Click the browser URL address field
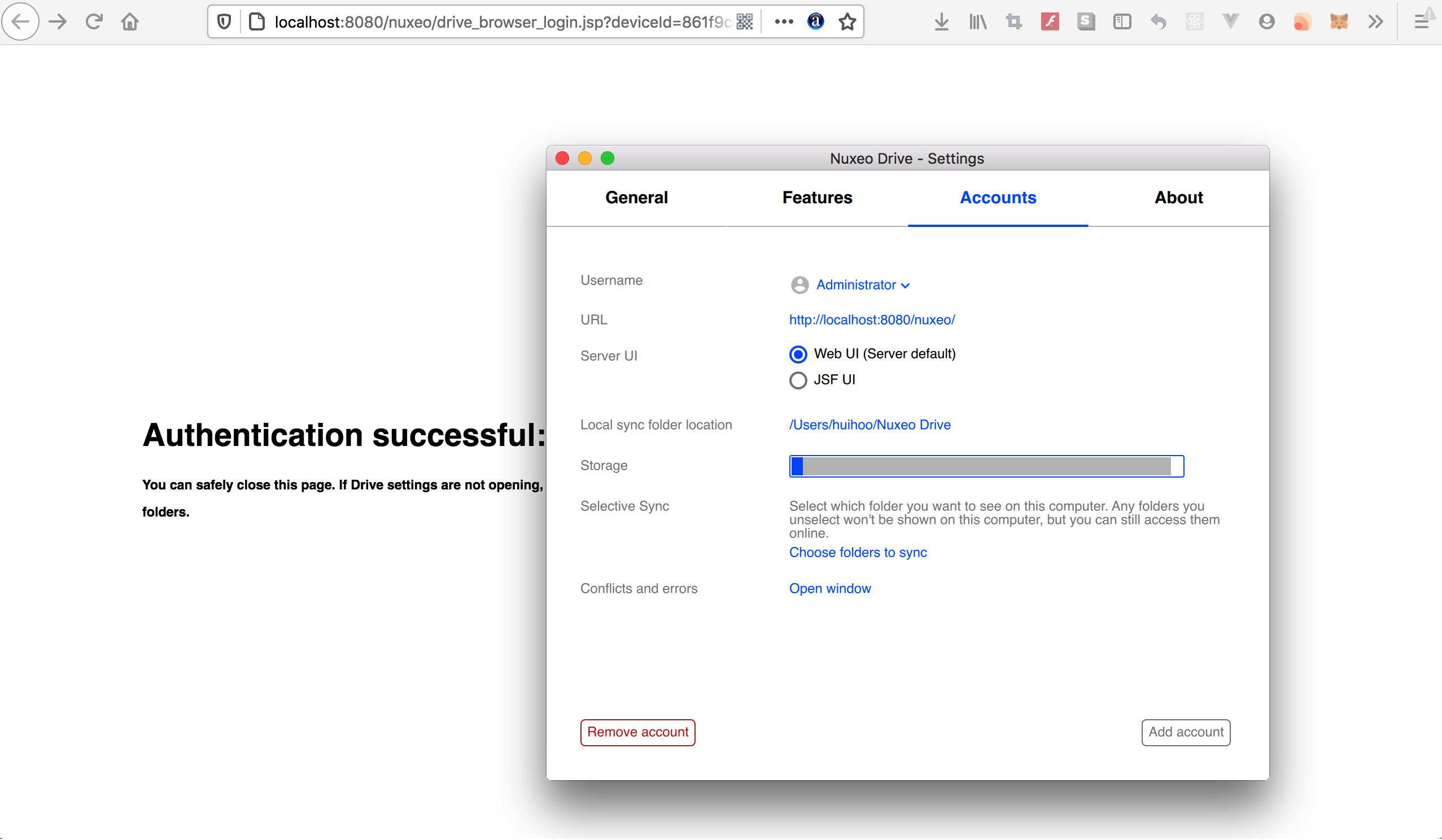The height and width of the screenshot is (840, 1442). [498, 22]
